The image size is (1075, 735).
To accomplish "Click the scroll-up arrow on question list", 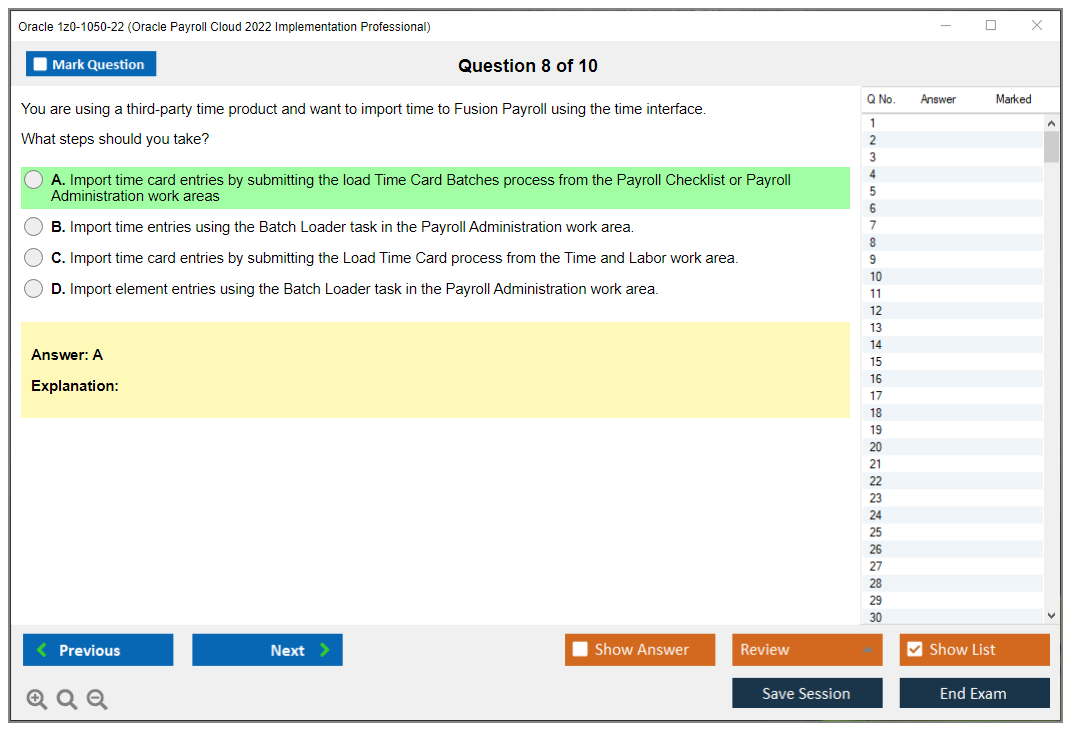I will pos(1051,122).
